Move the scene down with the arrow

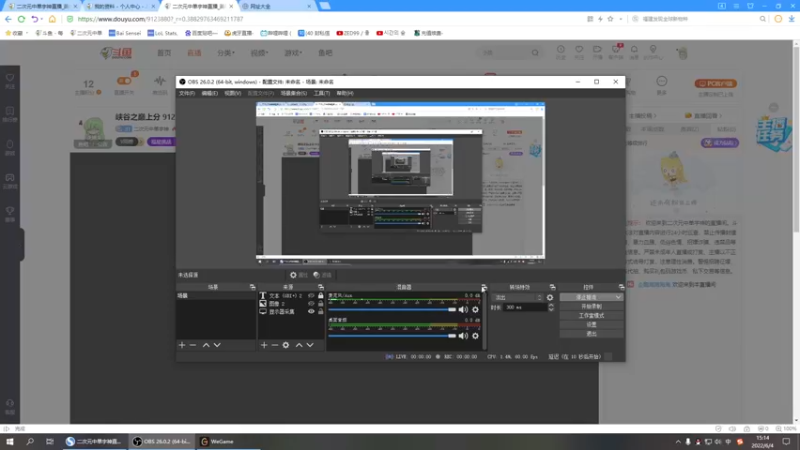pyautogui.click(x=217, y=345)
